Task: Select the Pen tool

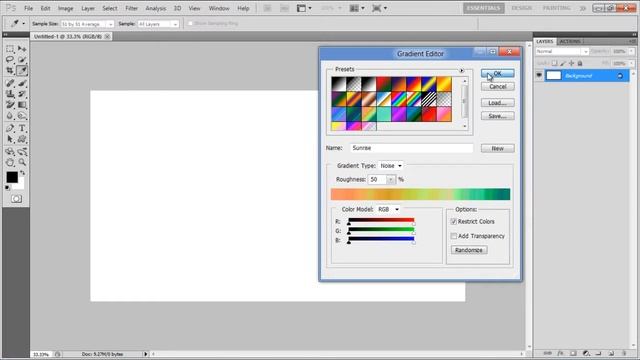Action: [10, 128]
